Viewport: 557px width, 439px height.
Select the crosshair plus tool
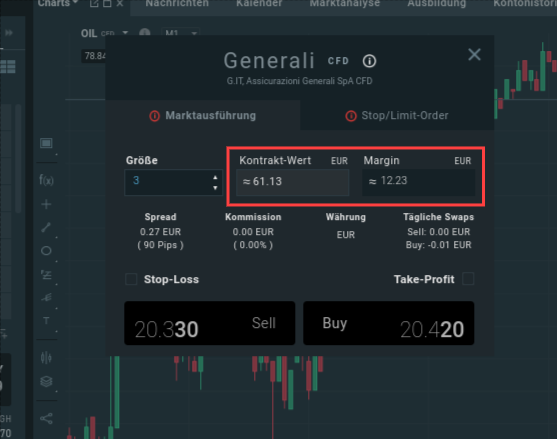46,204
